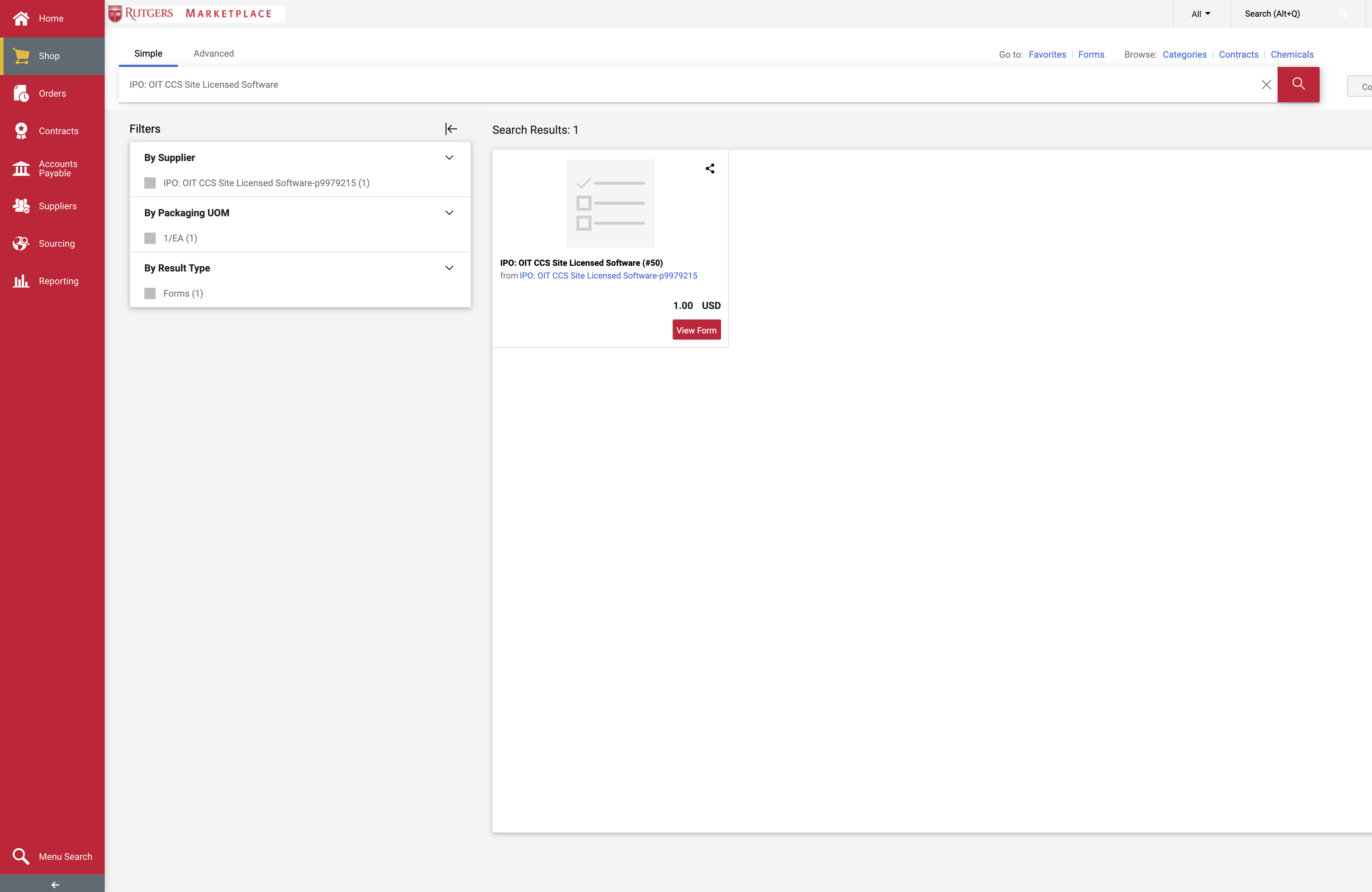Go to Forms link
This screenshot has height=892, width=1372.
tap(1091, 54)
